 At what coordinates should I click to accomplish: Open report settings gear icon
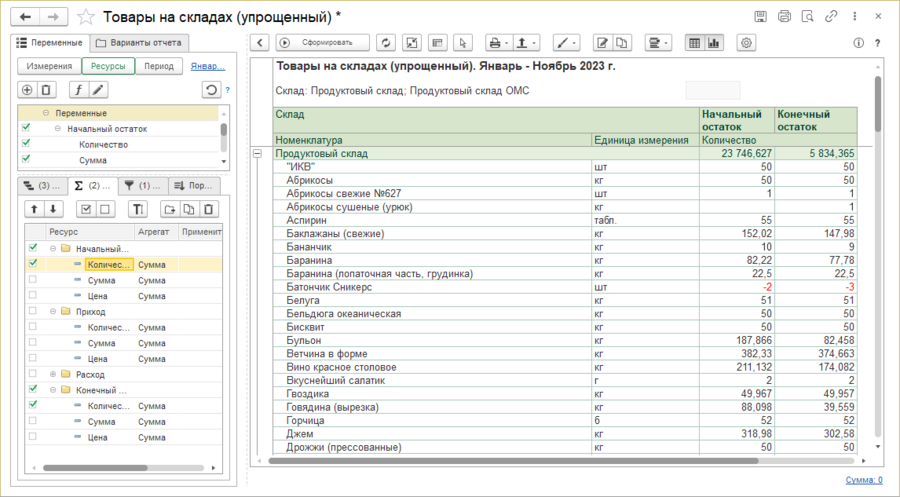pyautogui.click(x=746, y=42)
